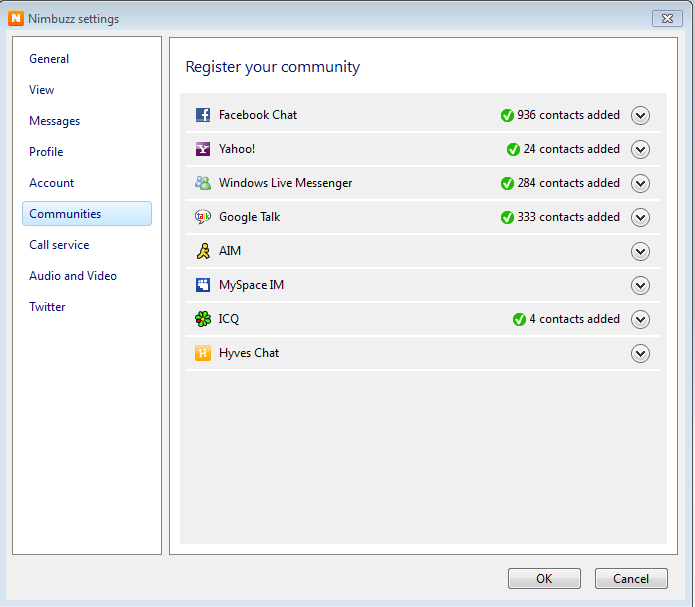Click the AIM running man icon
Screen dimensions: 695x607
[x=203, y=251]
